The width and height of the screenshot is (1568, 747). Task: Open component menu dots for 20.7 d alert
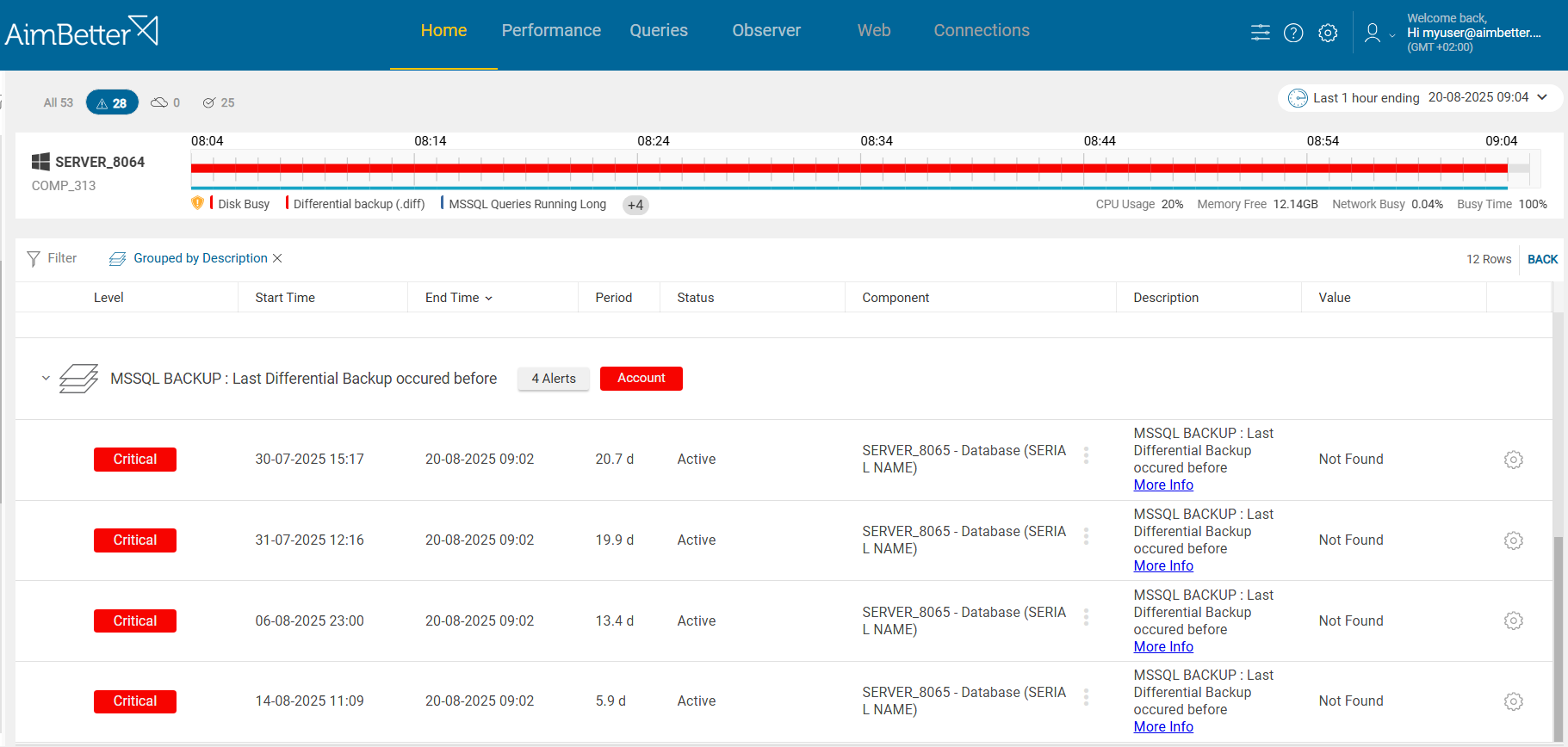click(x=1086, y=455)
